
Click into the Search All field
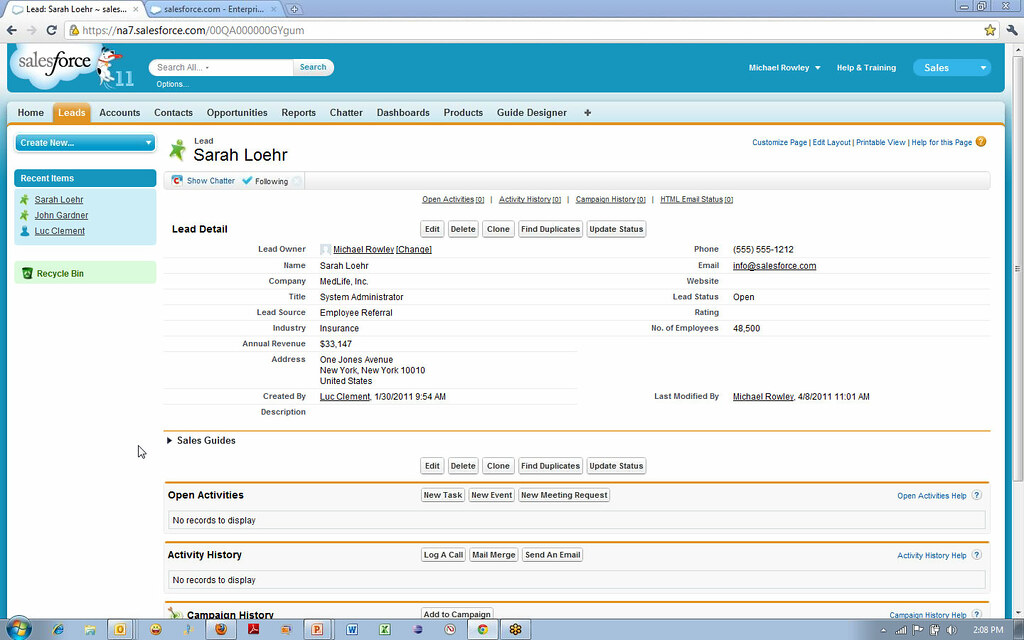tap(221, 67)
